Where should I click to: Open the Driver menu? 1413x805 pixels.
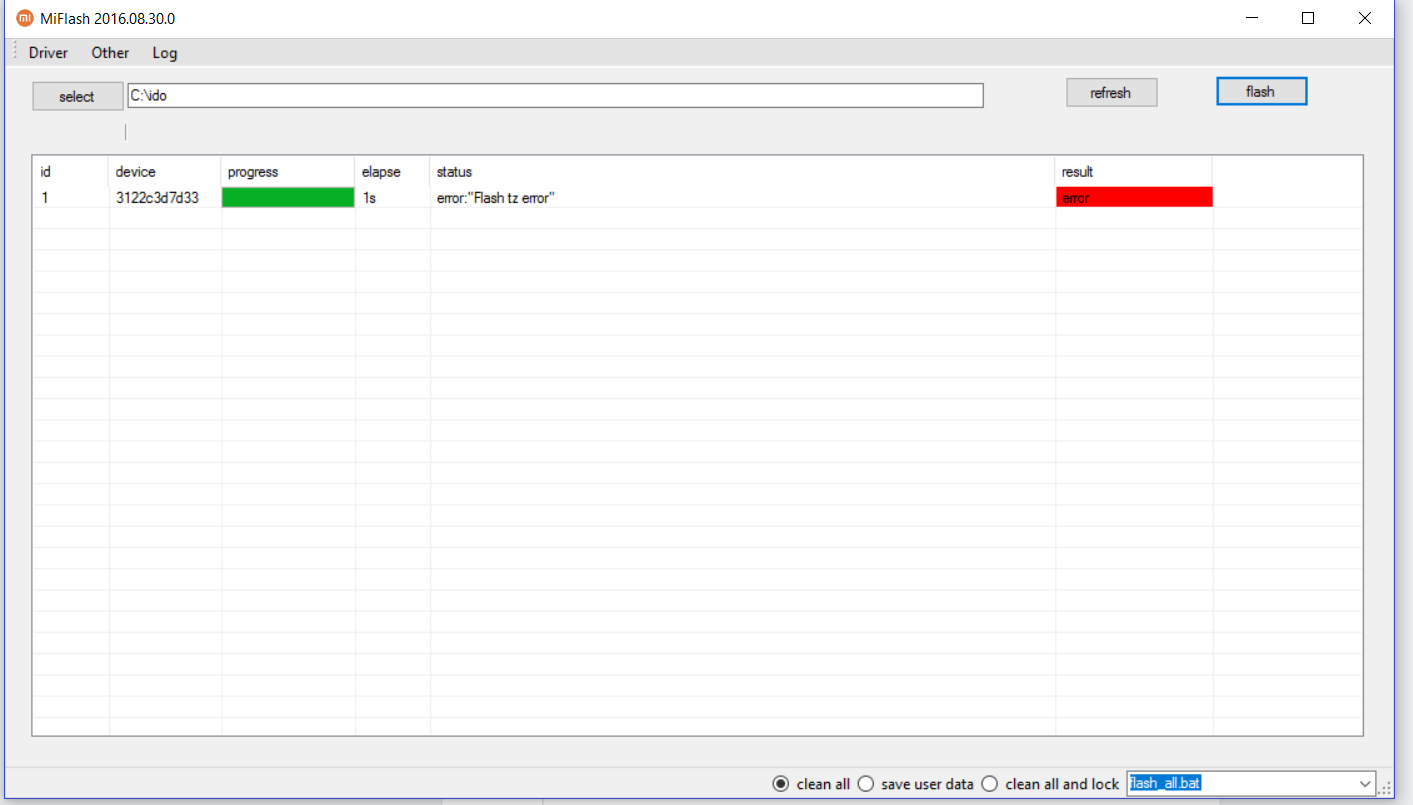[48, 53]
